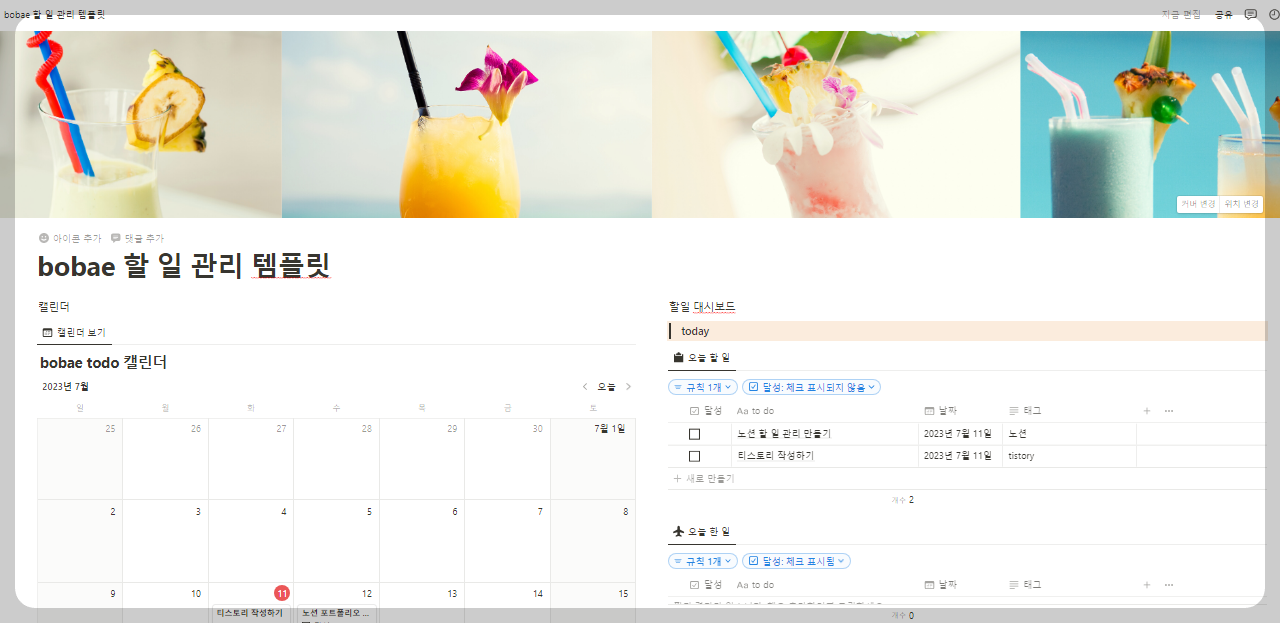Image resolution: width=1280 pixels, height=623 pixels.
Task: Open the page history clock icon
Action: 1274,14
